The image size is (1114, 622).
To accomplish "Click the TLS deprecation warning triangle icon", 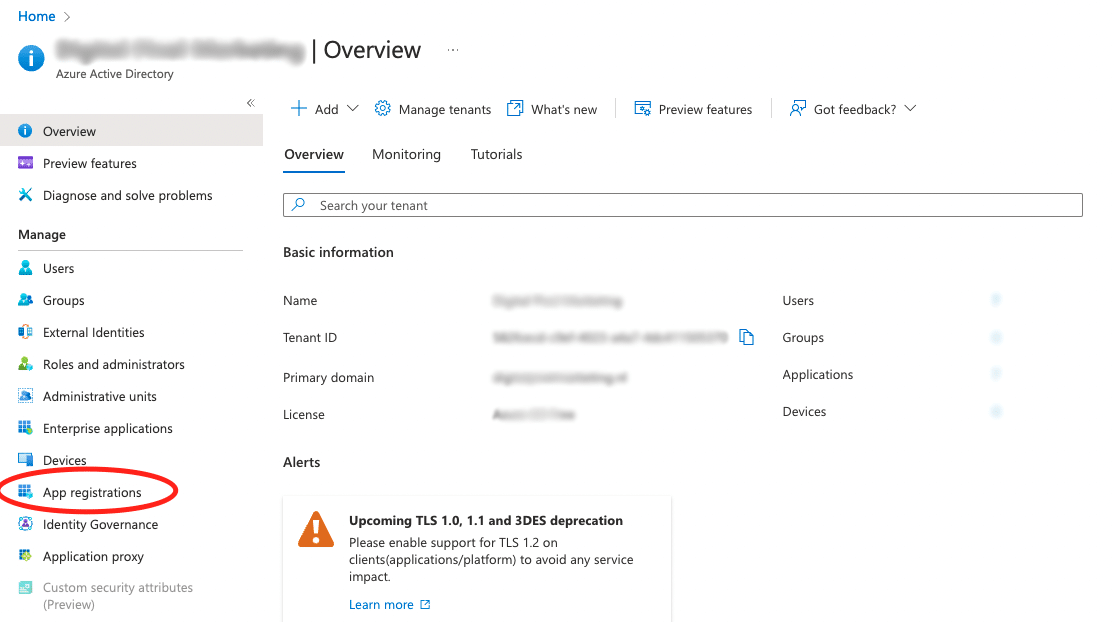I will (315, 530).
